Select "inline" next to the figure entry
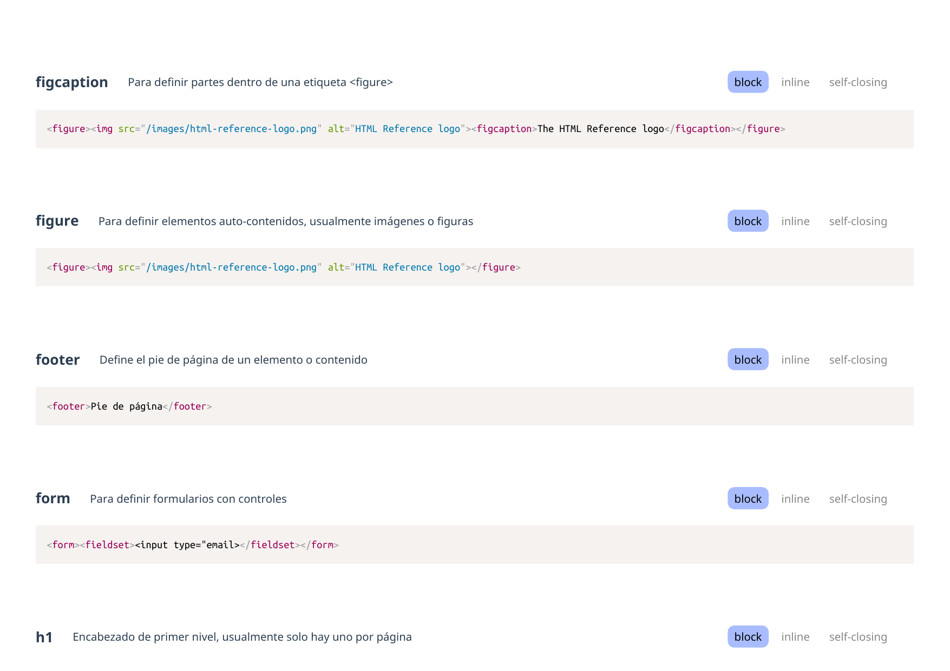Screen dimensions: 950x671 (x=795, y=221)
